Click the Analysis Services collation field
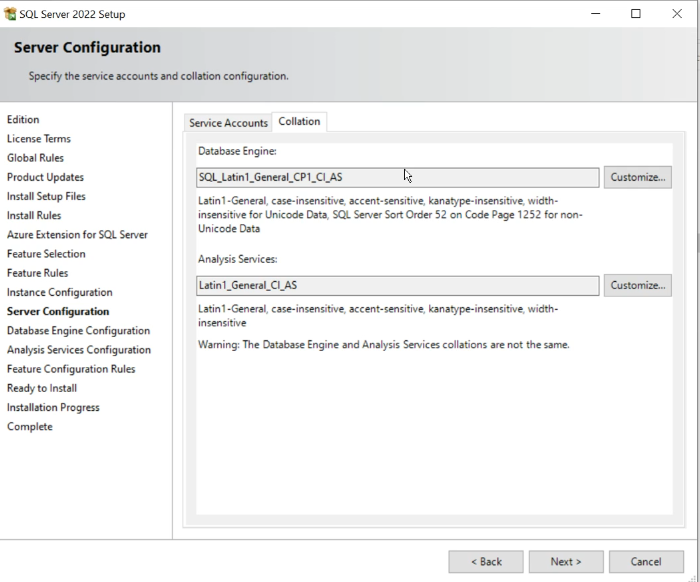Image resolution: width=700 pixels, height=582 pixels. tap(397, 286)
